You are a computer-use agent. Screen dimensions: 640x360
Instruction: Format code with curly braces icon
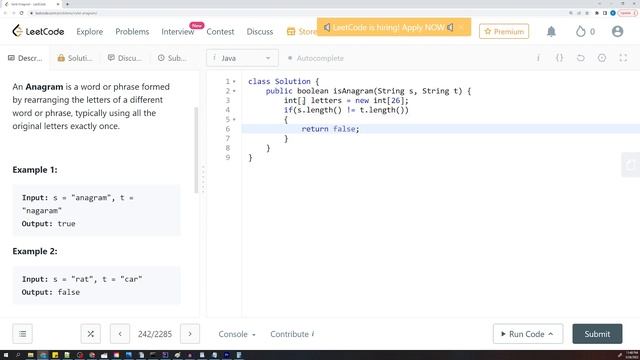pos(559,58)
